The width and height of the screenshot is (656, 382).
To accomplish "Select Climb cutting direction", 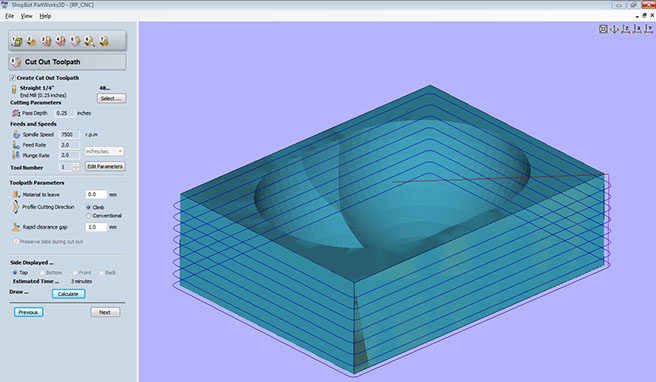I will tap(88, 207).
